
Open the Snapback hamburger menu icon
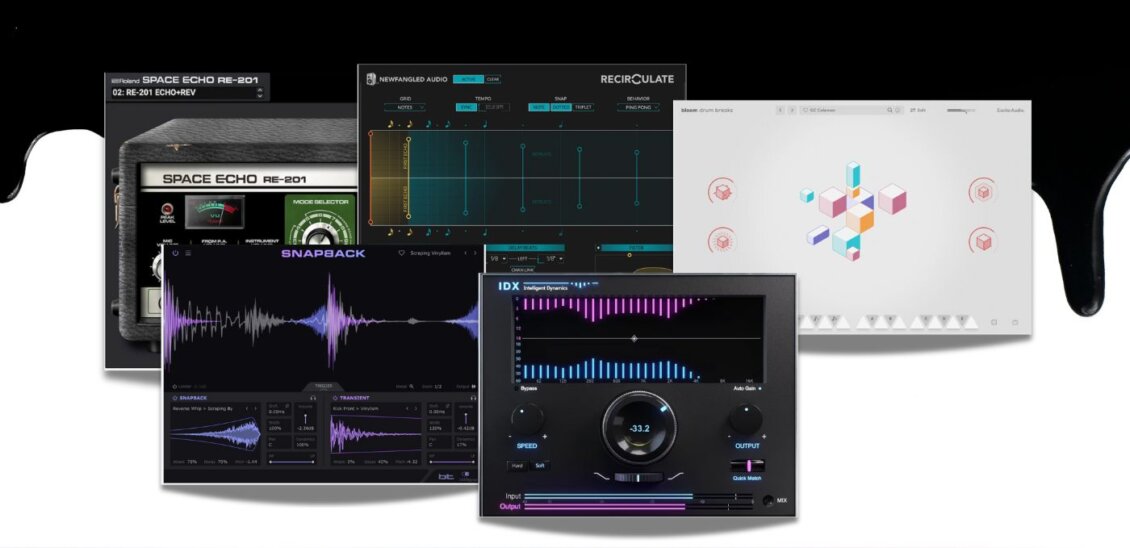[x=187, y=253]
